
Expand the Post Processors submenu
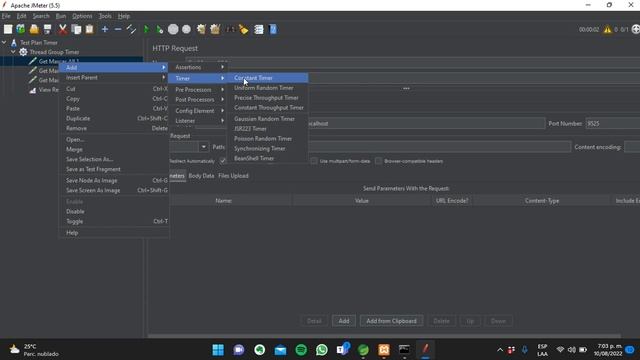coord(198,100)
